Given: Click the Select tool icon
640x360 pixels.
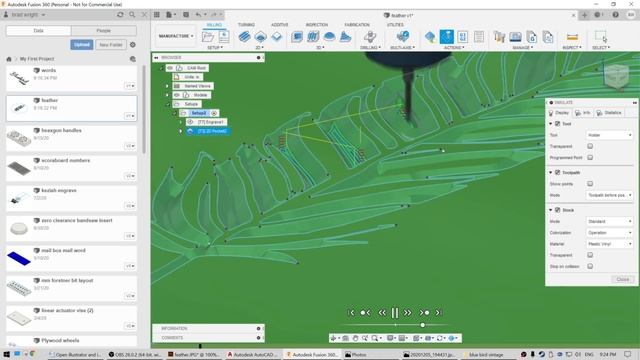Looking at the screenshot, I should pyautogui.click(x=601, y=37).
